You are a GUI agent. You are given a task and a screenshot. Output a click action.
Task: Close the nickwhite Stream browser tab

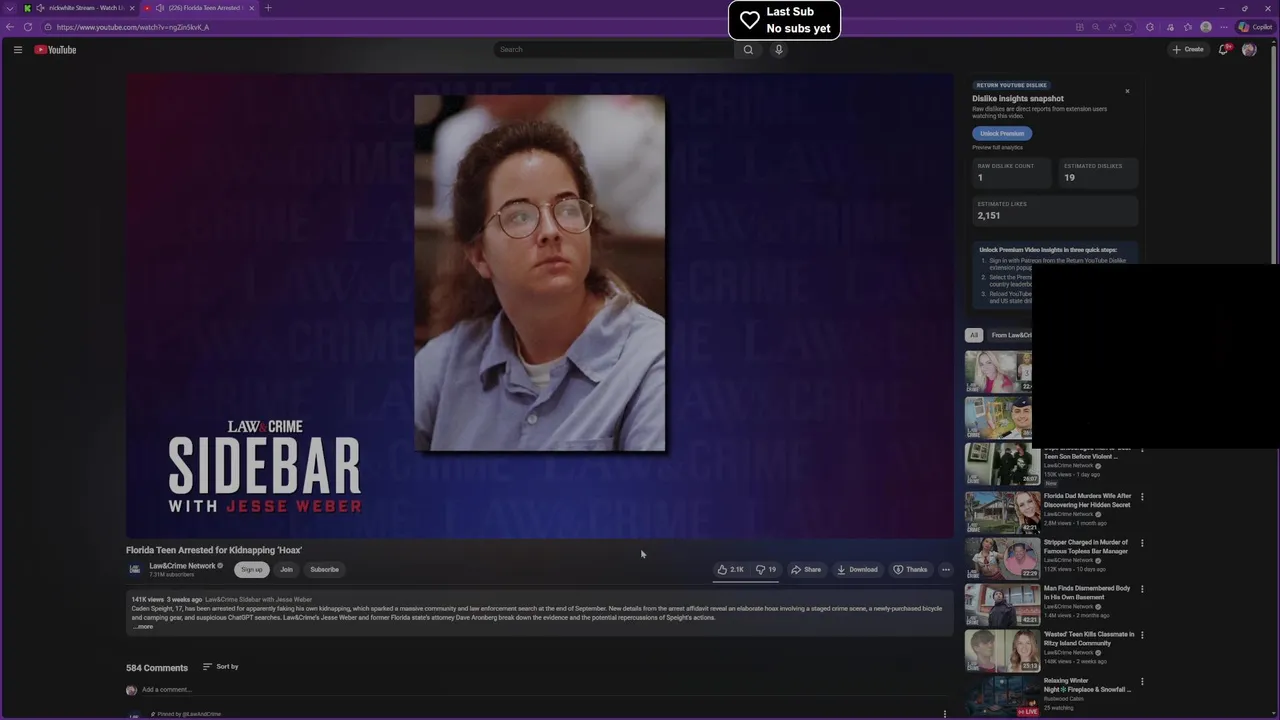click(131, 8)
